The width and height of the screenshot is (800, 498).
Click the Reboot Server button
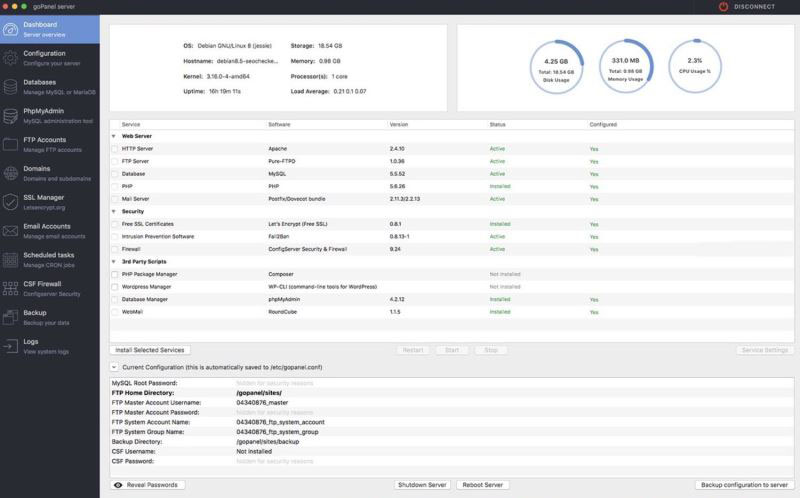coord(483,485)
